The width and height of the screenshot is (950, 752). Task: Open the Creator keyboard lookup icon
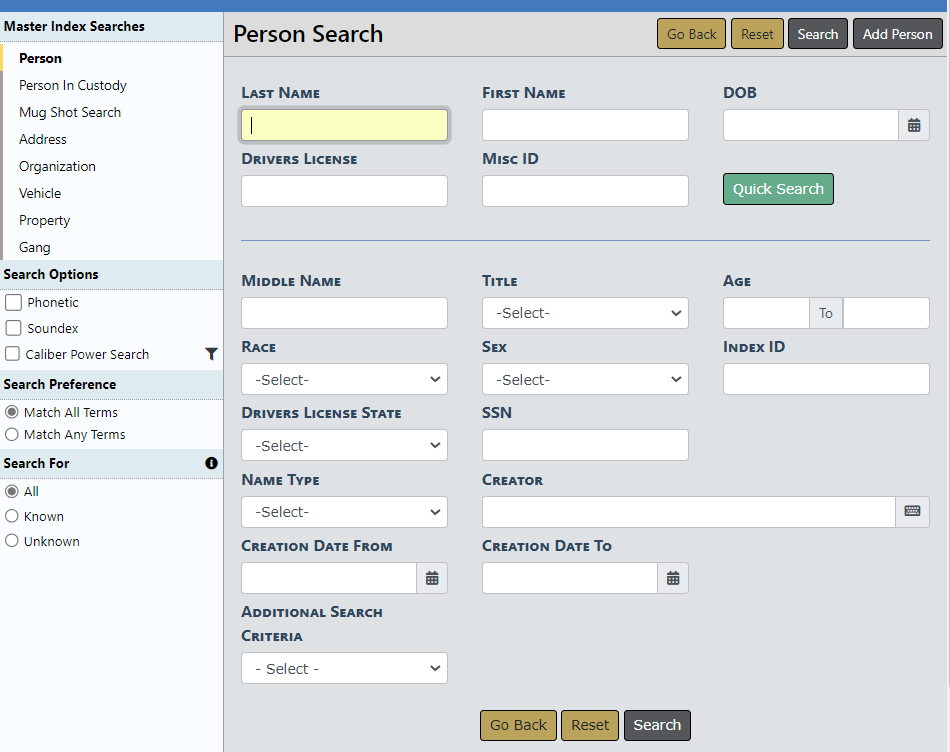pyautogui.click(x=912, y=511)
